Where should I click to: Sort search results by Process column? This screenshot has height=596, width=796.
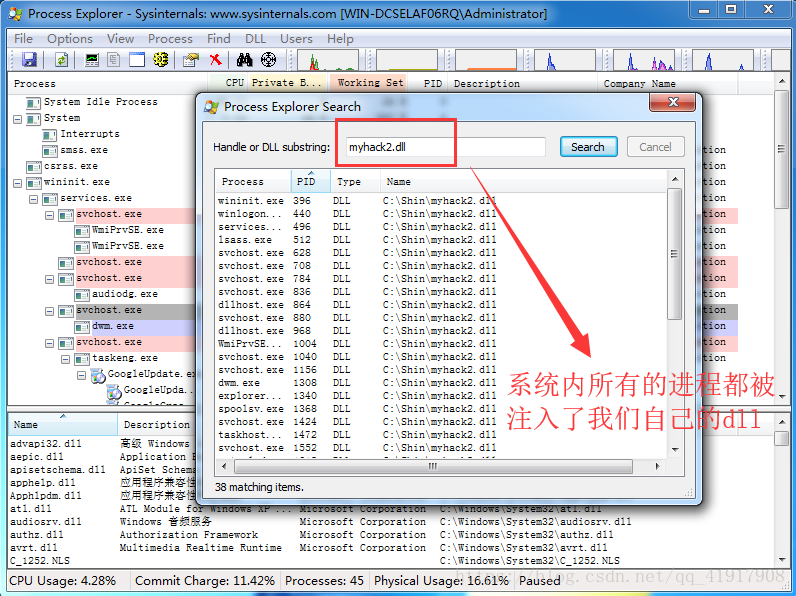(x=253, y=182)
